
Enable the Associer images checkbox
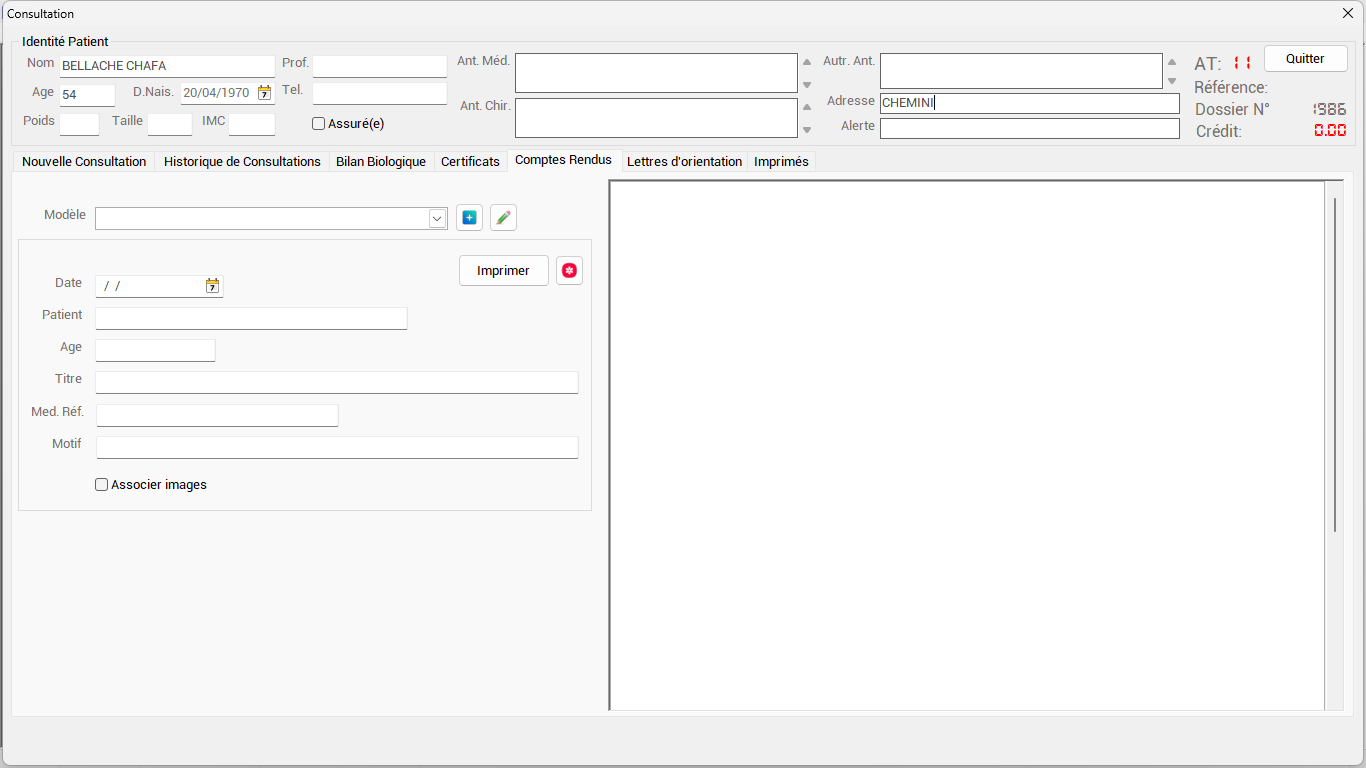[x=101, y=485]
